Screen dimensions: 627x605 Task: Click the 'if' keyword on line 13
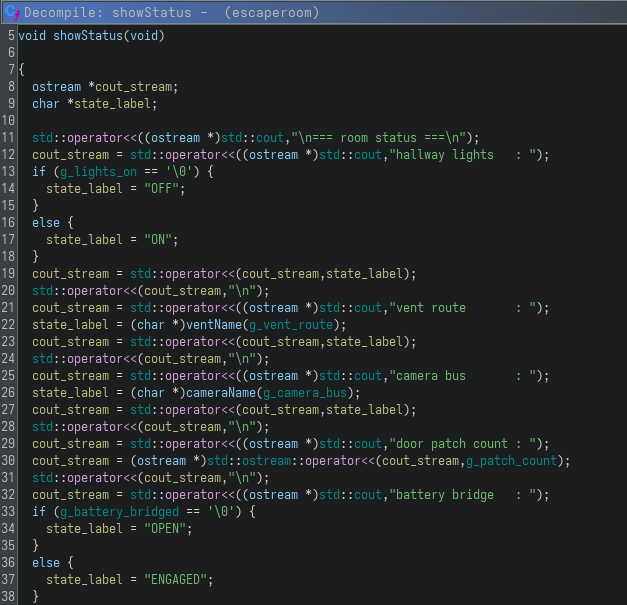pos(39,172)
